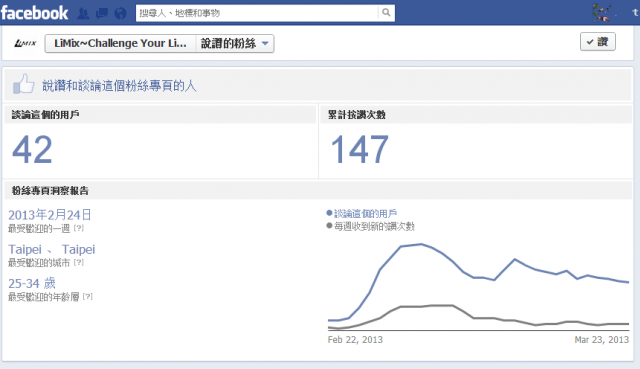Click legend label 每週收到新的讚次數

(374, 226)
